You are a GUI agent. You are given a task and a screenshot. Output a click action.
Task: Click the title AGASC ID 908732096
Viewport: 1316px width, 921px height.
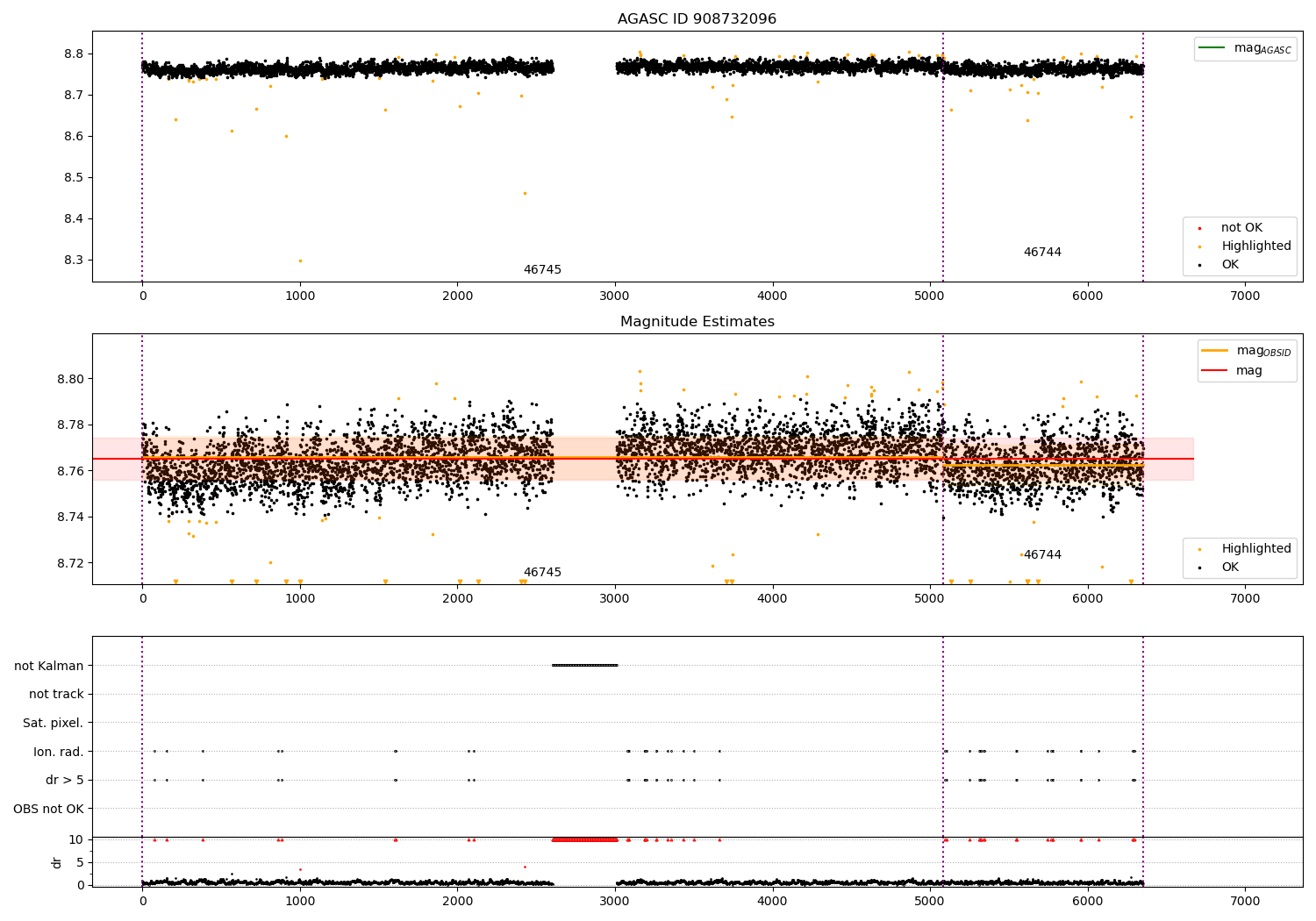tap(697, 19)
